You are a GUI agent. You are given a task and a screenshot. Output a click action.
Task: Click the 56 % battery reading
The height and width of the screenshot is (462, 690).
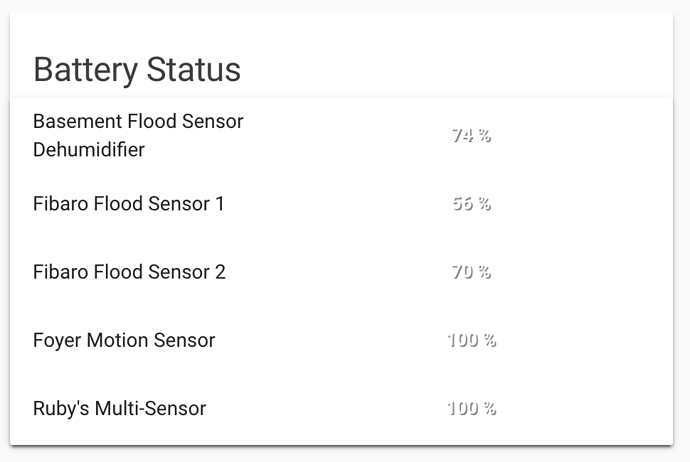[x=471, y=204]
